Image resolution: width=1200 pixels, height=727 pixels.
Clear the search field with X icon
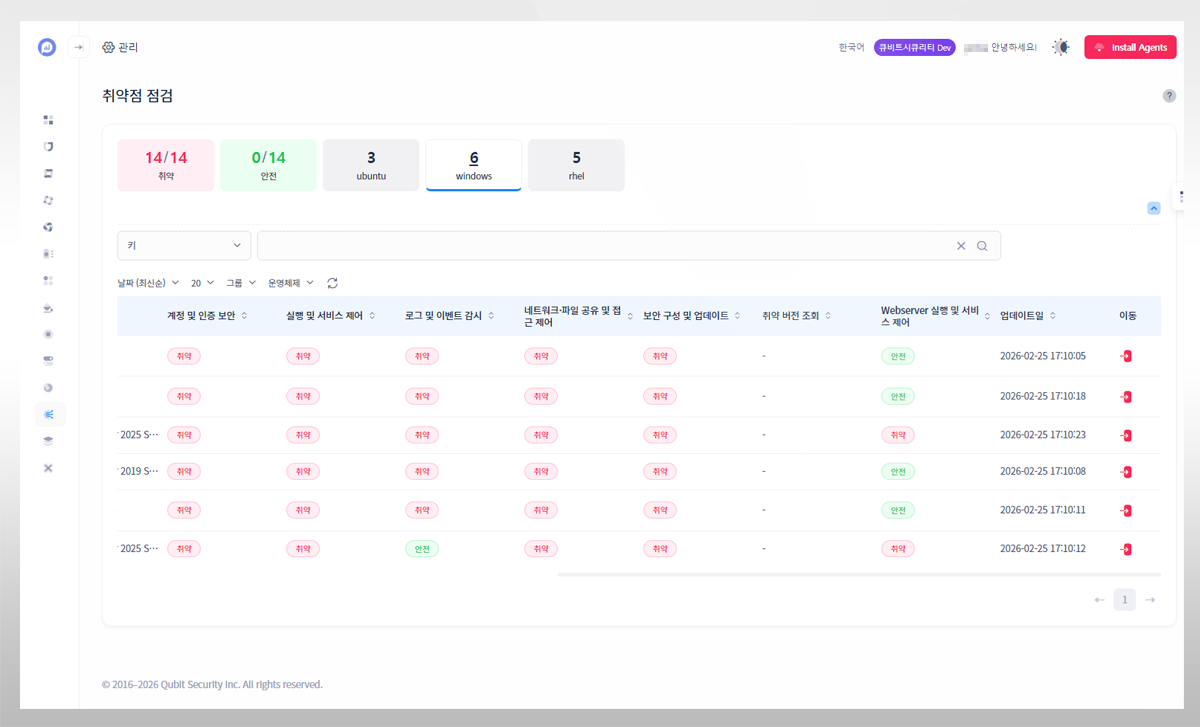click(961, 246)
